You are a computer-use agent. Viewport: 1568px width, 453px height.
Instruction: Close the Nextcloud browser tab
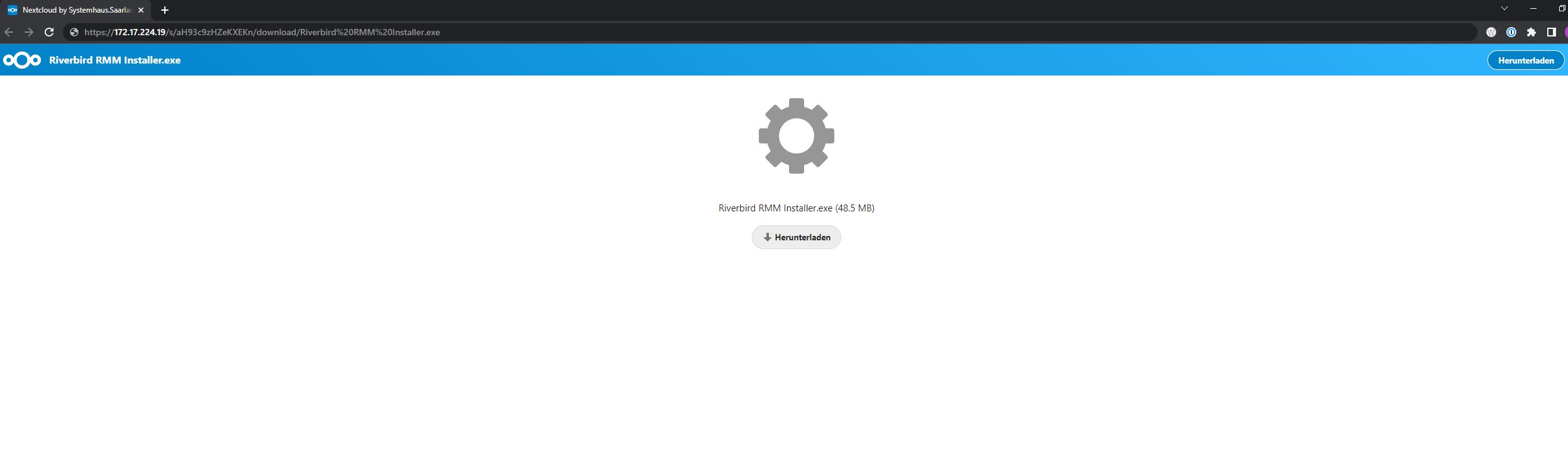(x=141, y=10)
